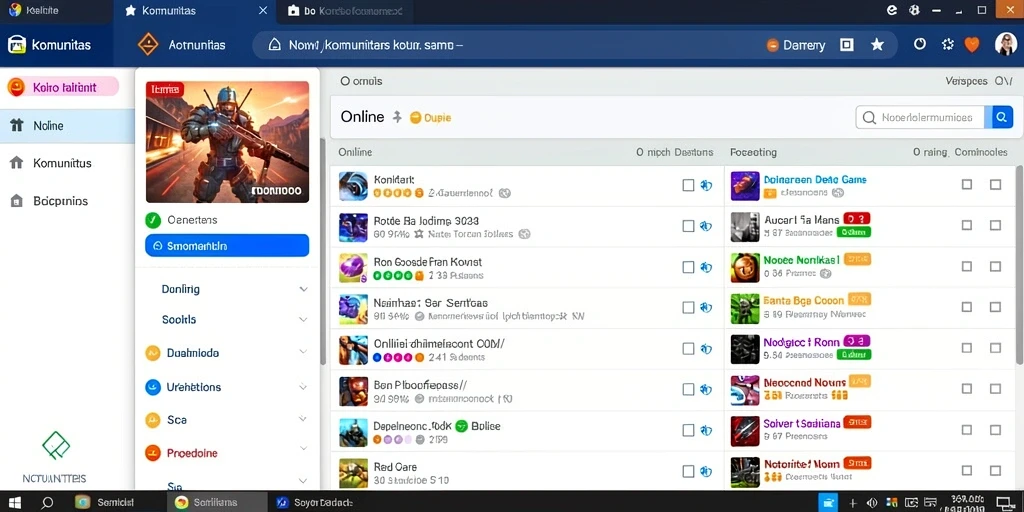Click the Oupie link next to Online

coord(430,118)
